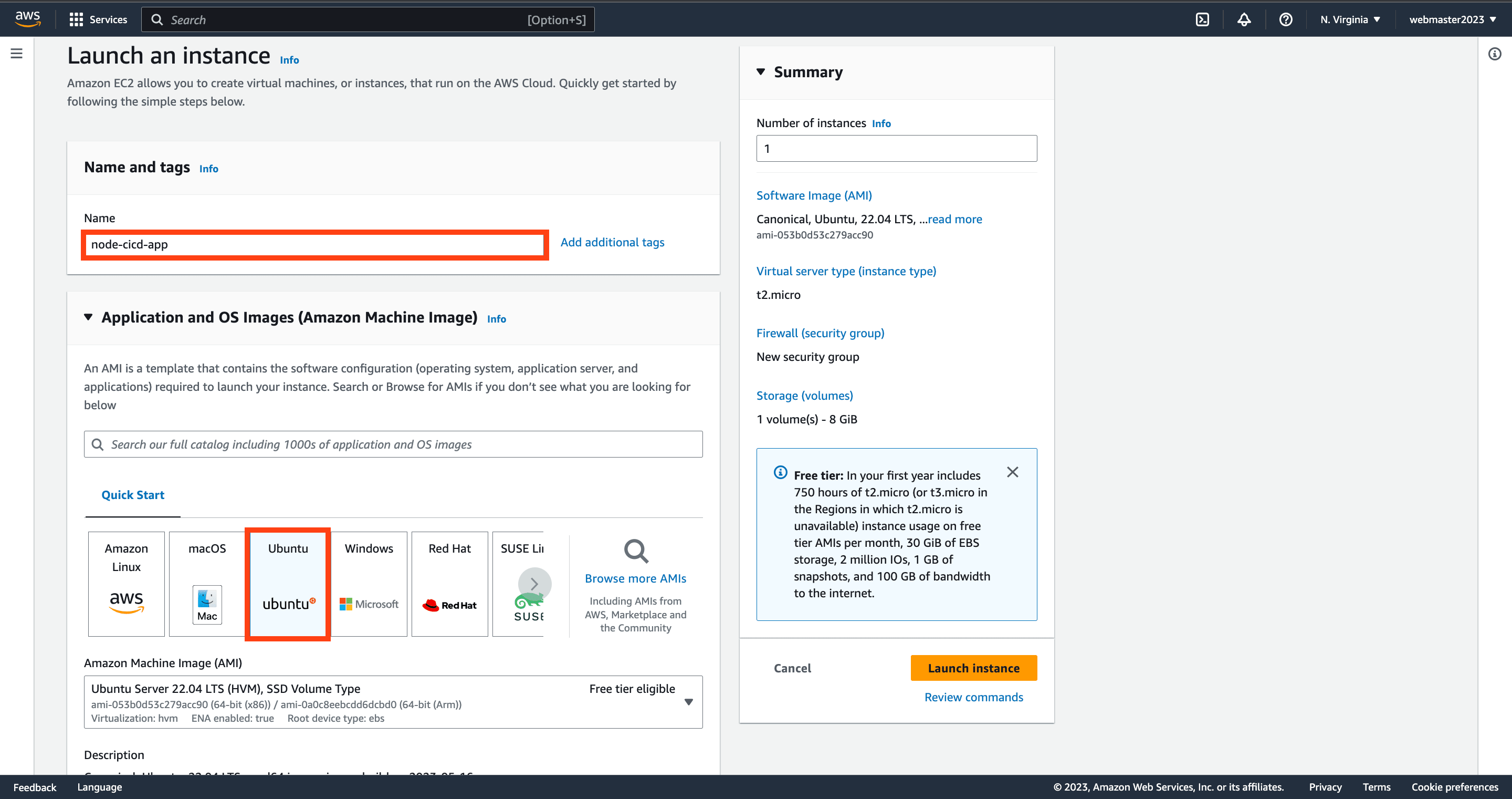Click the AMI catalog search field
1512x799 pixels.
(393, 445)
